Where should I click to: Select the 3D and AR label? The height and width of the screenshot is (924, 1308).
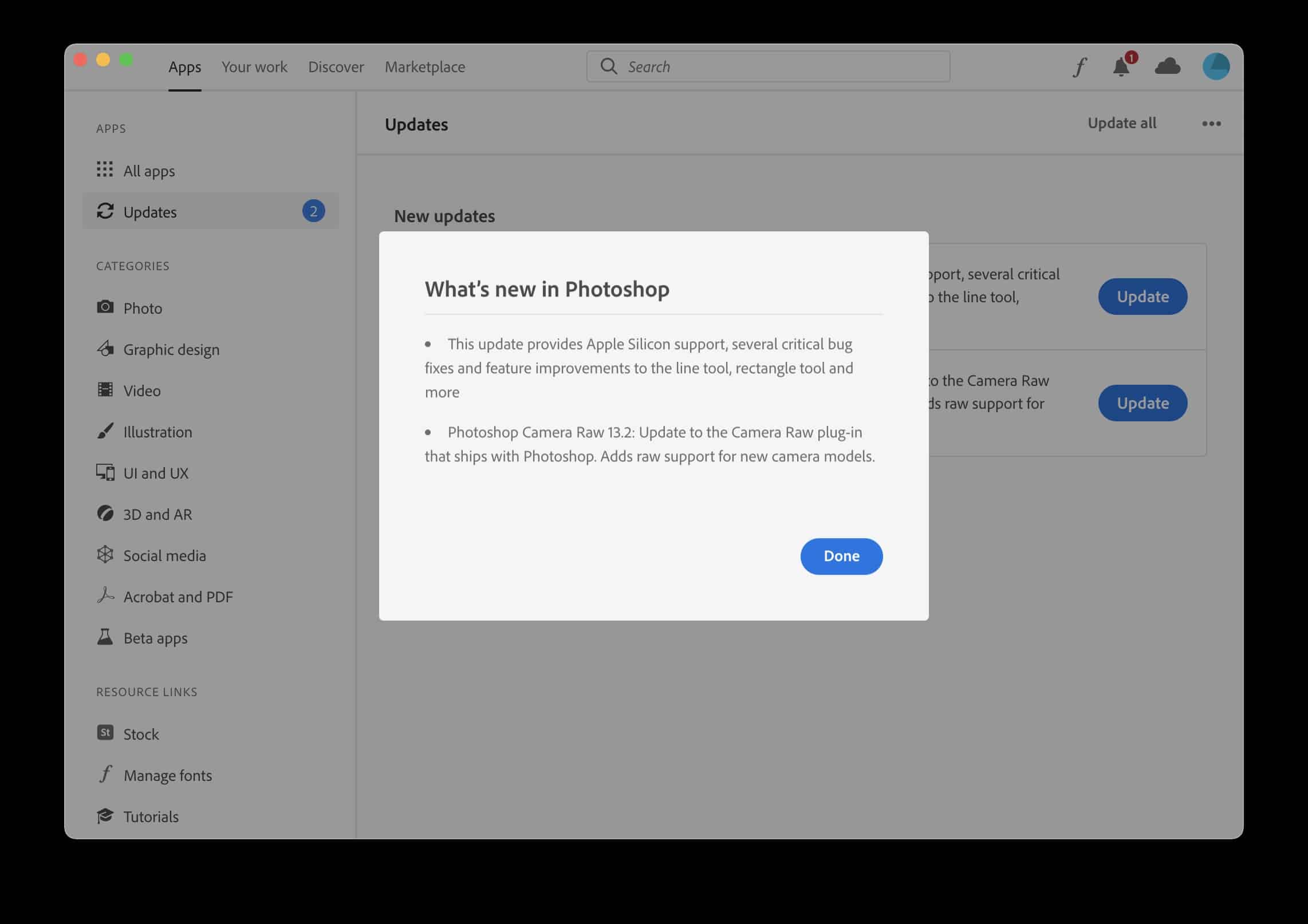157,514
